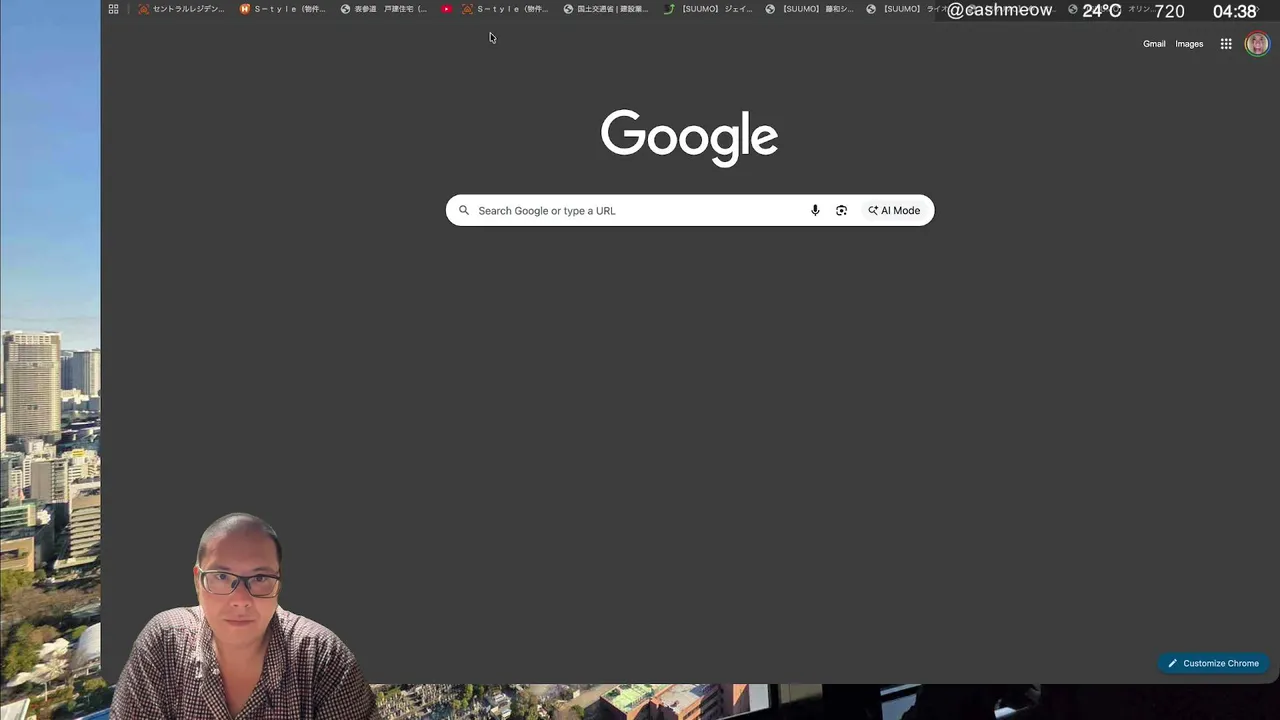Open Google Images link
The width and height of the screenshot is (1280, 720).
tap(1189, 44)
